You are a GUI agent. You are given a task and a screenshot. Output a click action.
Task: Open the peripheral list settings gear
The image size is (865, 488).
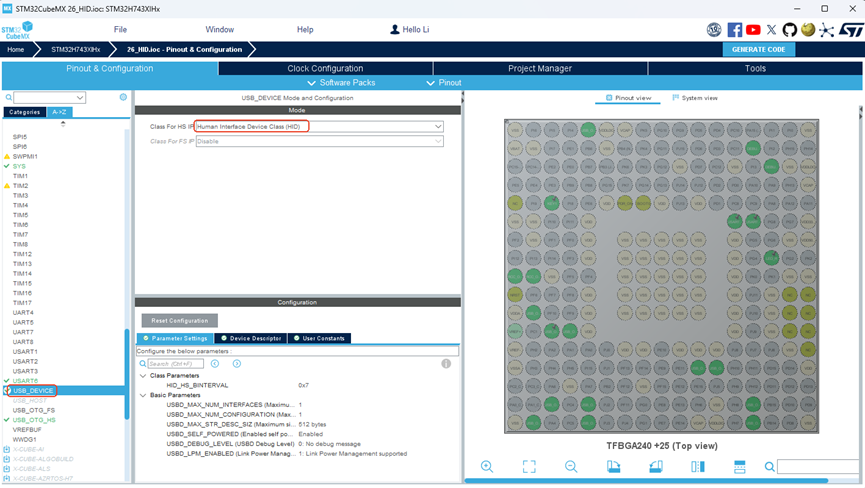[x=123, y=97]
